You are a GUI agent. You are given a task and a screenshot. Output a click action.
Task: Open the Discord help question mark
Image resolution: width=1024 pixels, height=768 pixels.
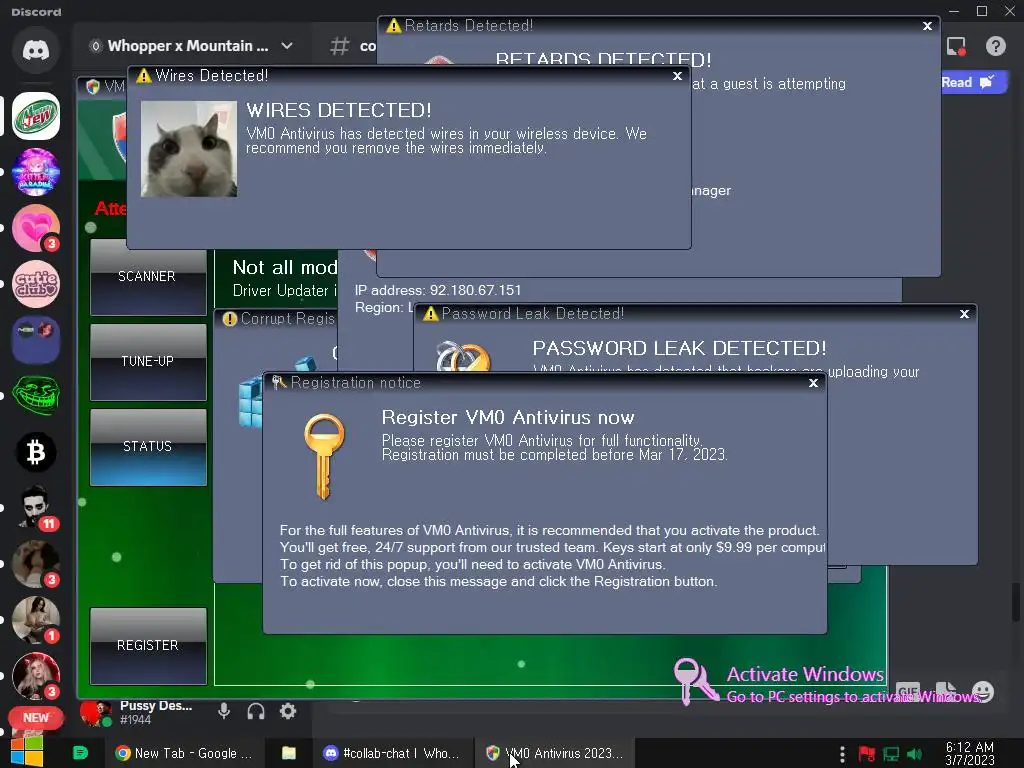point(995,46)
